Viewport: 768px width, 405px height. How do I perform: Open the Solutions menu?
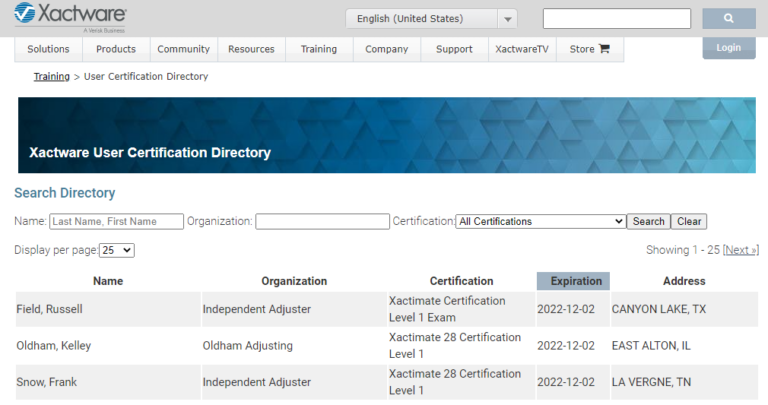click(48, 49)
